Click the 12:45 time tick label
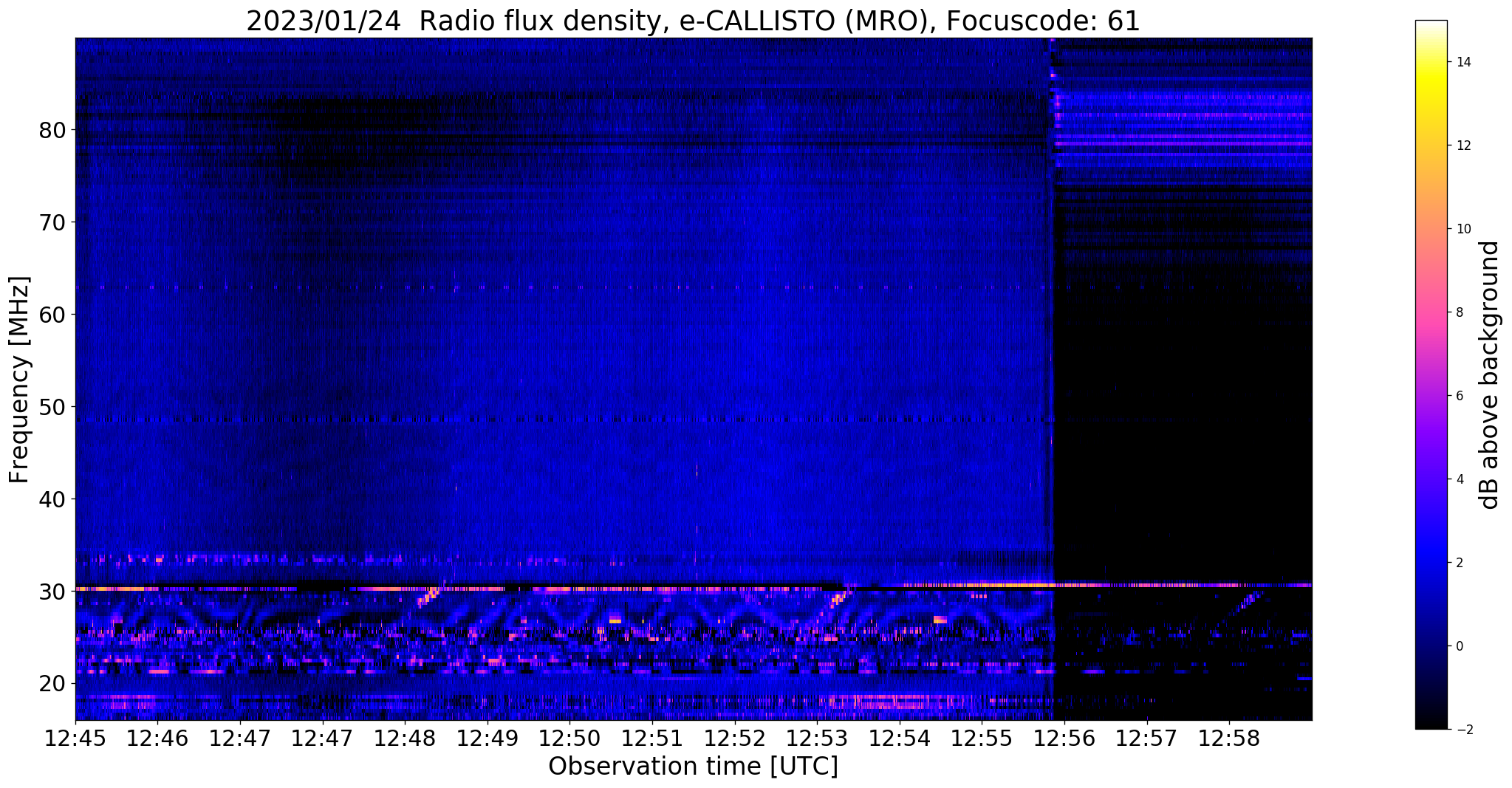 [x=75, y=738]
